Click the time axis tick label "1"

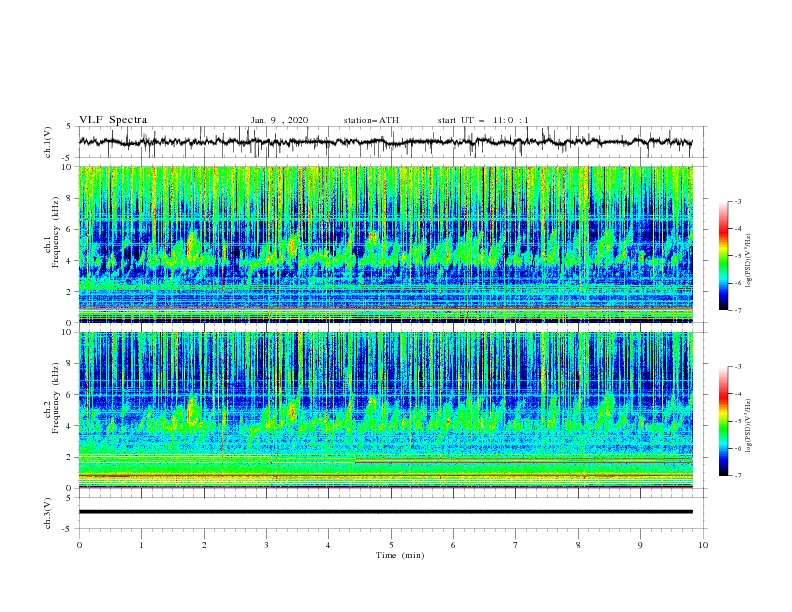point(141,545)
